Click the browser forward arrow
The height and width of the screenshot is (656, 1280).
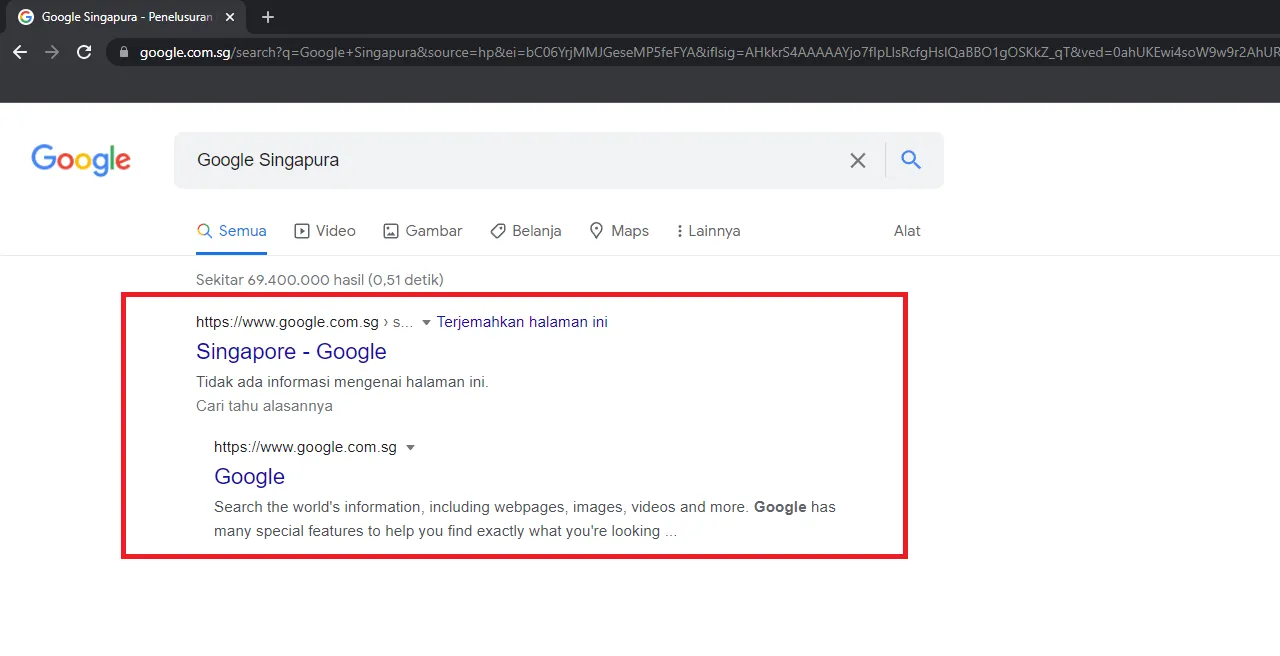tap(52, 52)
